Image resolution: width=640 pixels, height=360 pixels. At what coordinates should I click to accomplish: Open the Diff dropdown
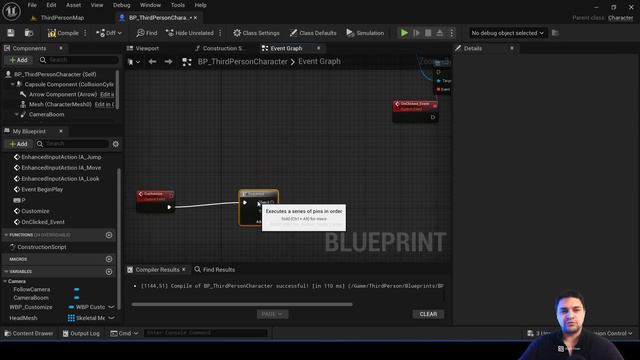point(109,33)
